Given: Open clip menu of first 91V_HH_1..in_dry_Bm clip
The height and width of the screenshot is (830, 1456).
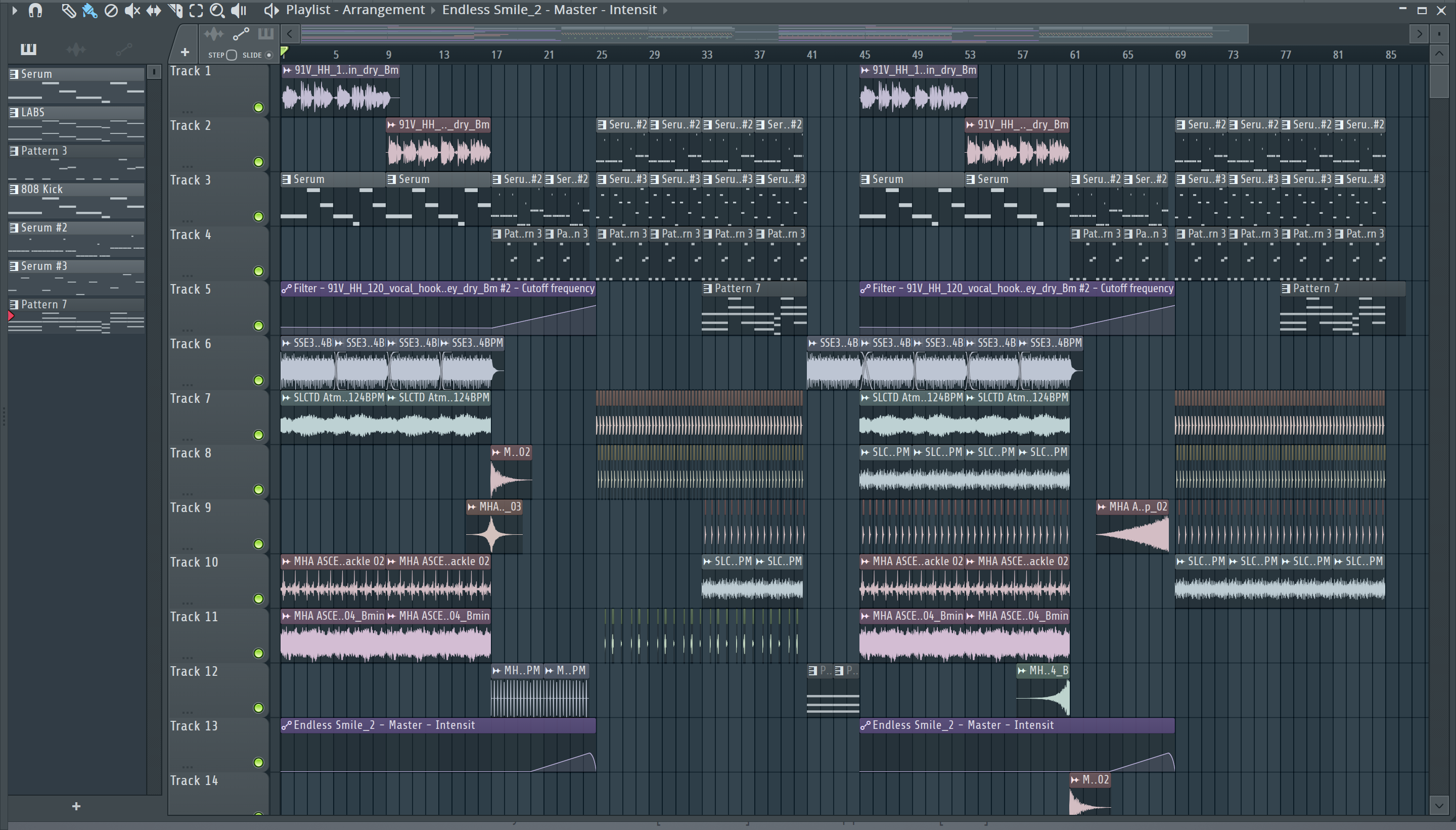Looking at the screenshot, I should [x=287, y=71].
